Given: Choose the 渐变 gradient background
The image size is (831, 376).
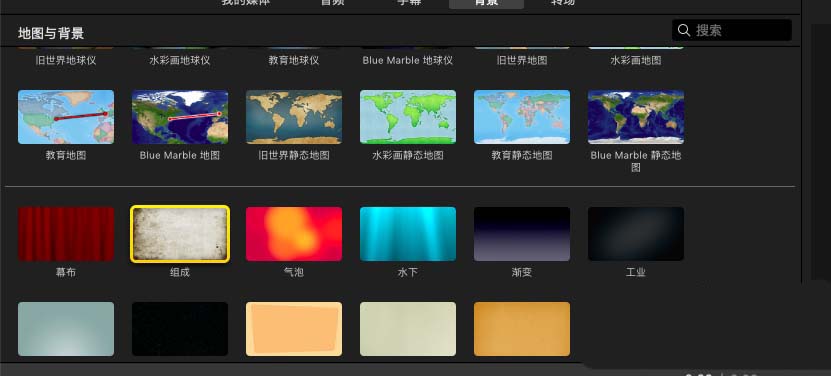Looking at the screenshot, I should point(521,234).
